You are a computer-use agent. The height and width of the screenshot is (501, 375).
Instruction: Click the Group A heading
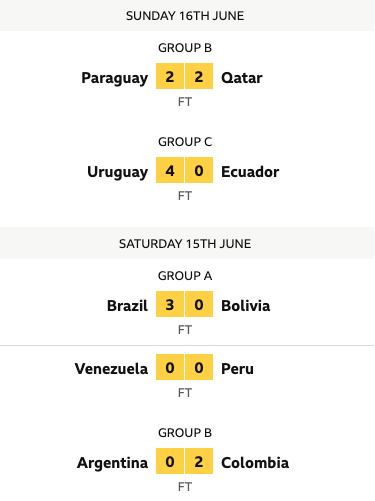pyautogui.click(x=185, y=276)
